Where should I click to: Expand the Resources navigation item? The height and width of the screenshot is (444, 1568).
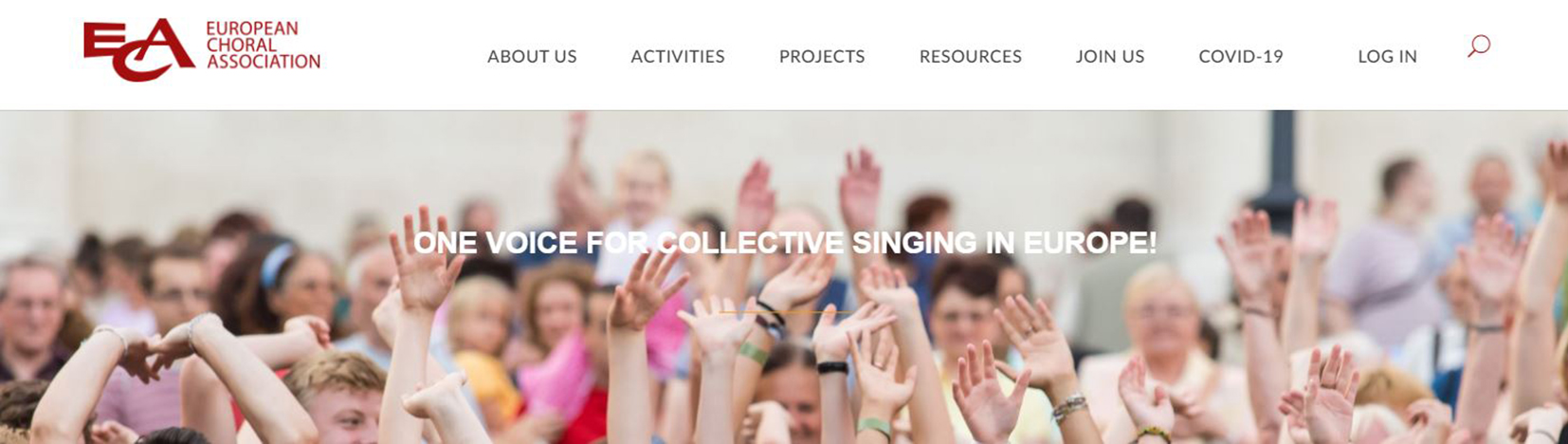[x=971, y=56]
